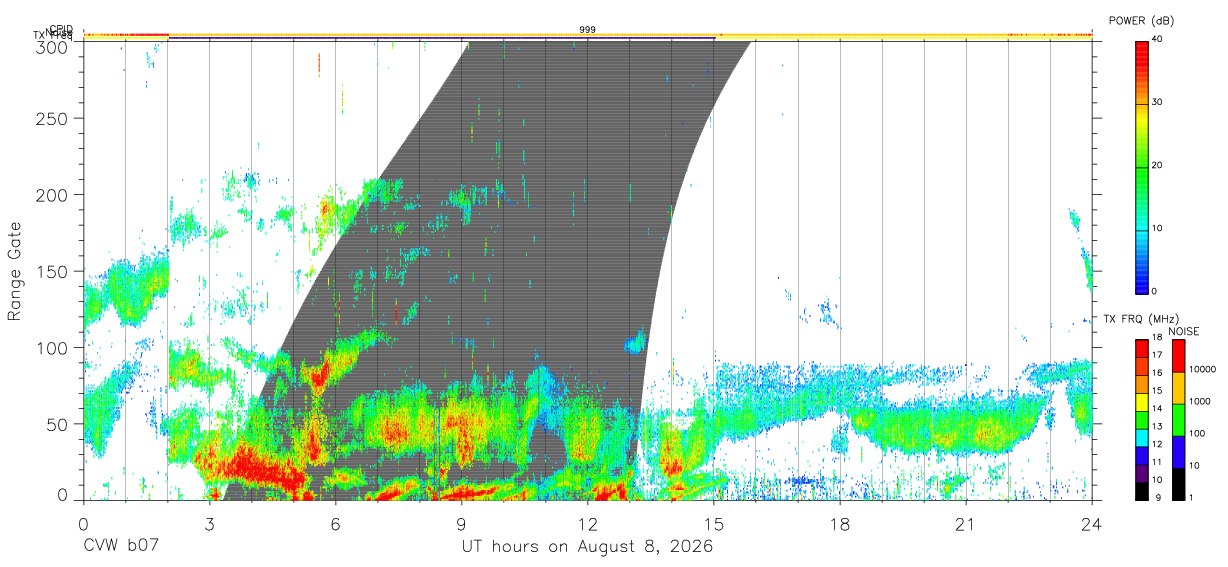
Task: Click the red NOISE swatch above 10000
Action: (1178, 356)
